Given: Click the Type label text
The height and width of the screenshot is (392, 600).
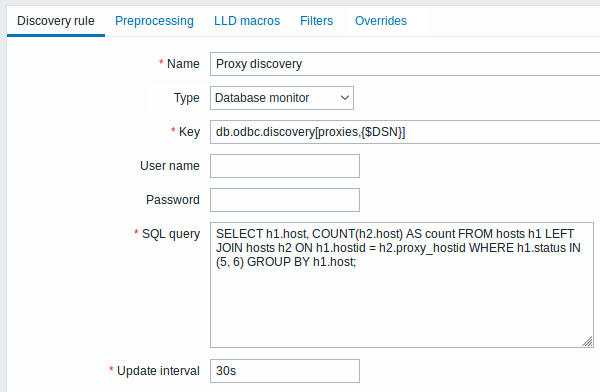Looking at the screenshot, I should [187, 98].
